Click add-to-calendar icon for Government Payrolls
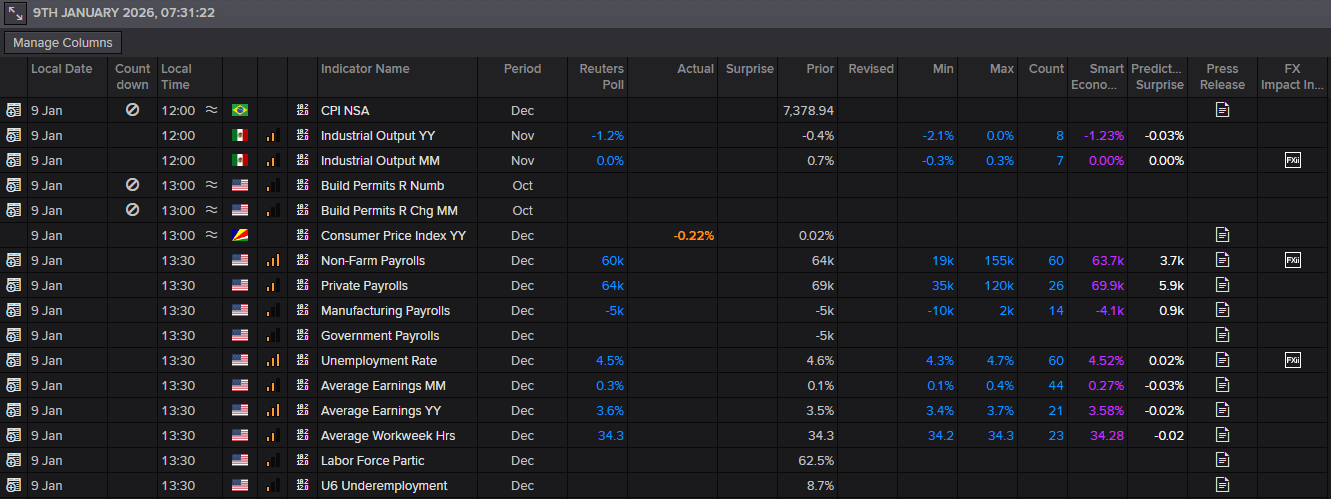The width and height of the screenshot is (1331, 499). coord(14,335)
